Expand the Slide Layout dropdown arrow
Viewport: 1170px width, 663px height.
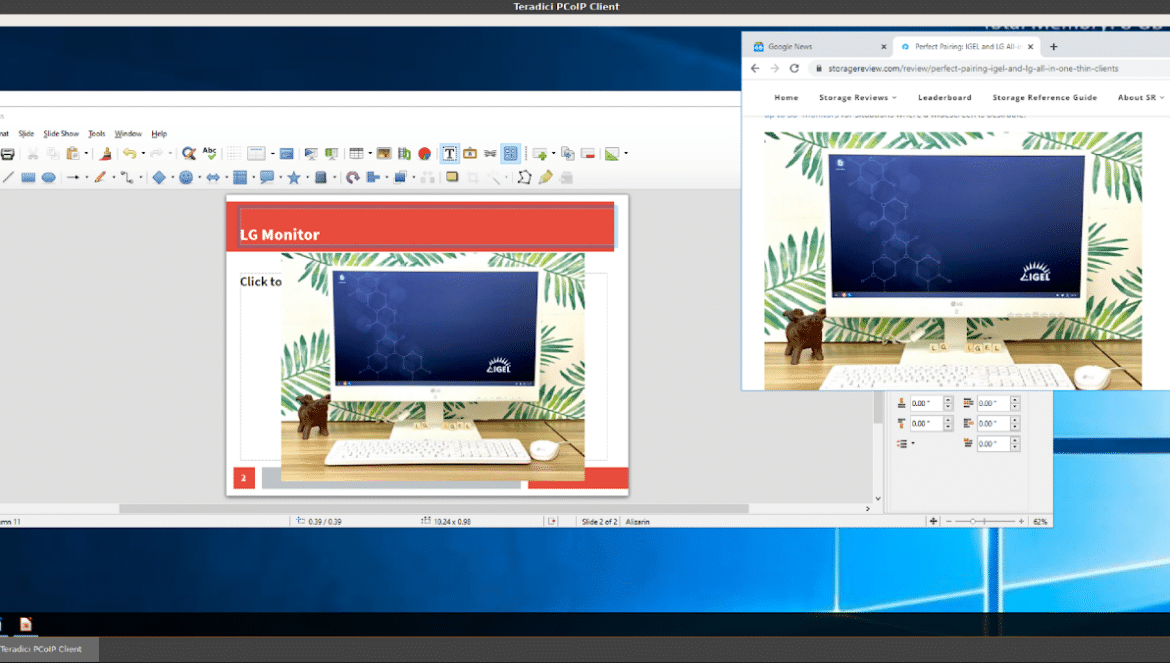coord(626,154)
